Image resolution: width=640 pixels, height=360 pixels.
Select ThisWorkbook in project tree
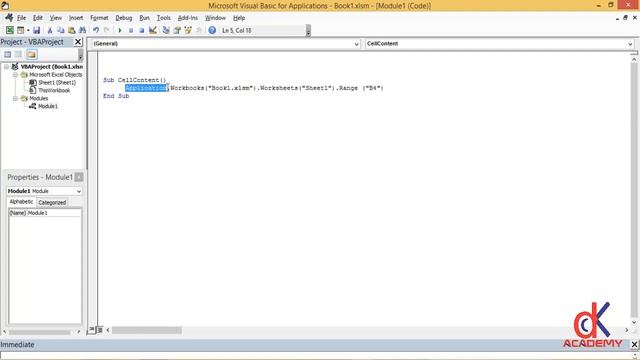54,91
